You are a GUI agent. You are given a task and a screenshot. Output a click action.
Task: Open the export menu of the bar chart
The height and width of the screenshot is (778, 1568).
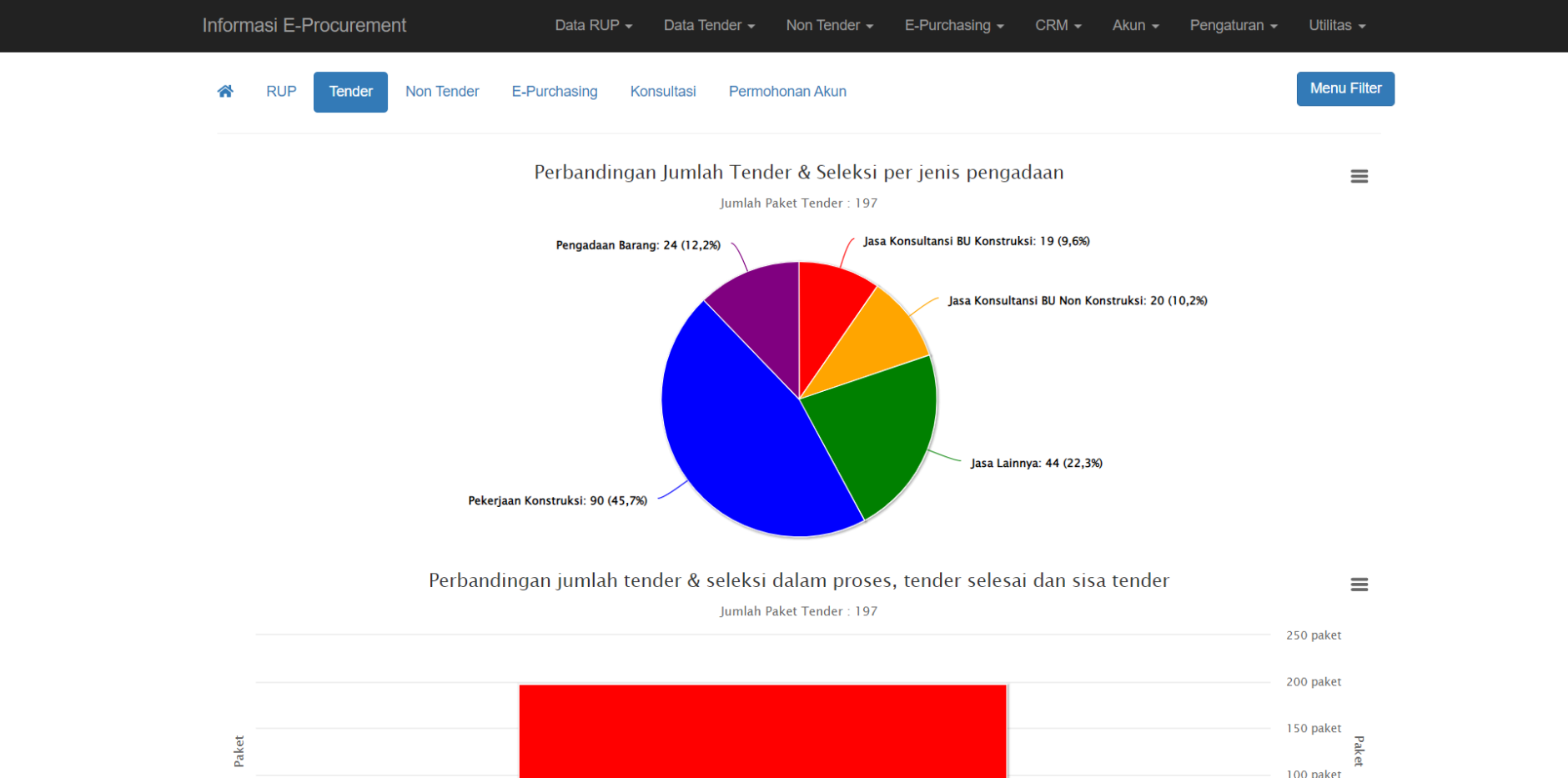point(1359,584)
